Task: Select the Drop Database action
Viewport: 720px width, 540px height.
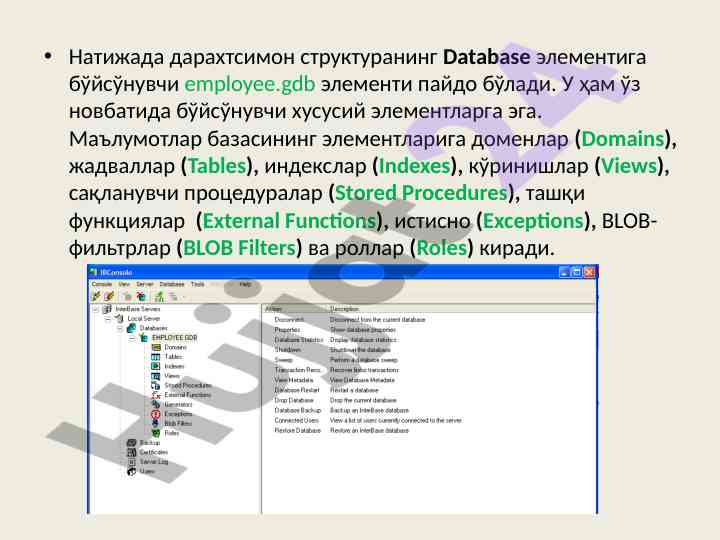Action: coord(294,400)
